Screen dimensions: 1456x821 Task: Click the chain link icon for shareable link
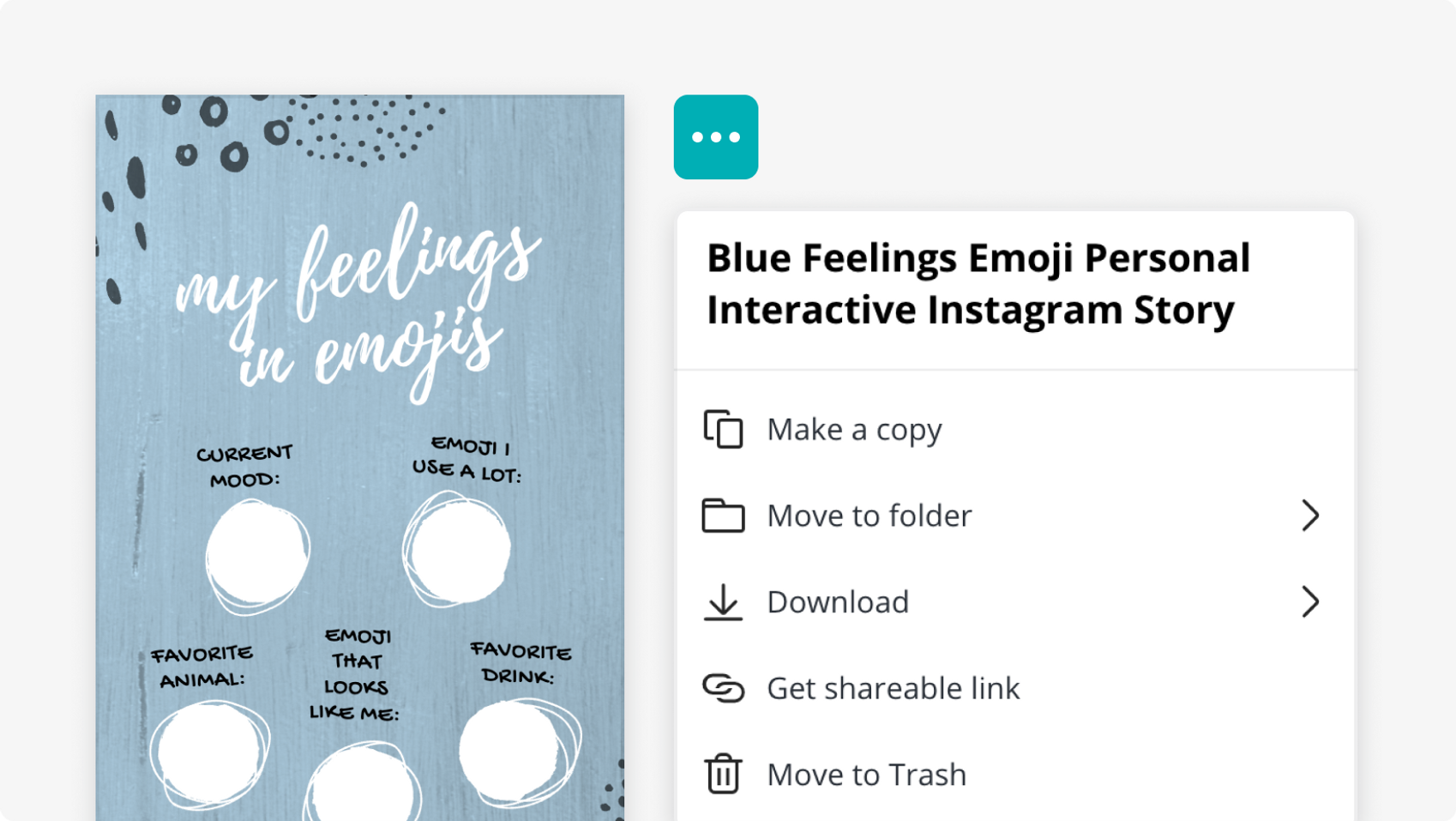coord(724,687)
